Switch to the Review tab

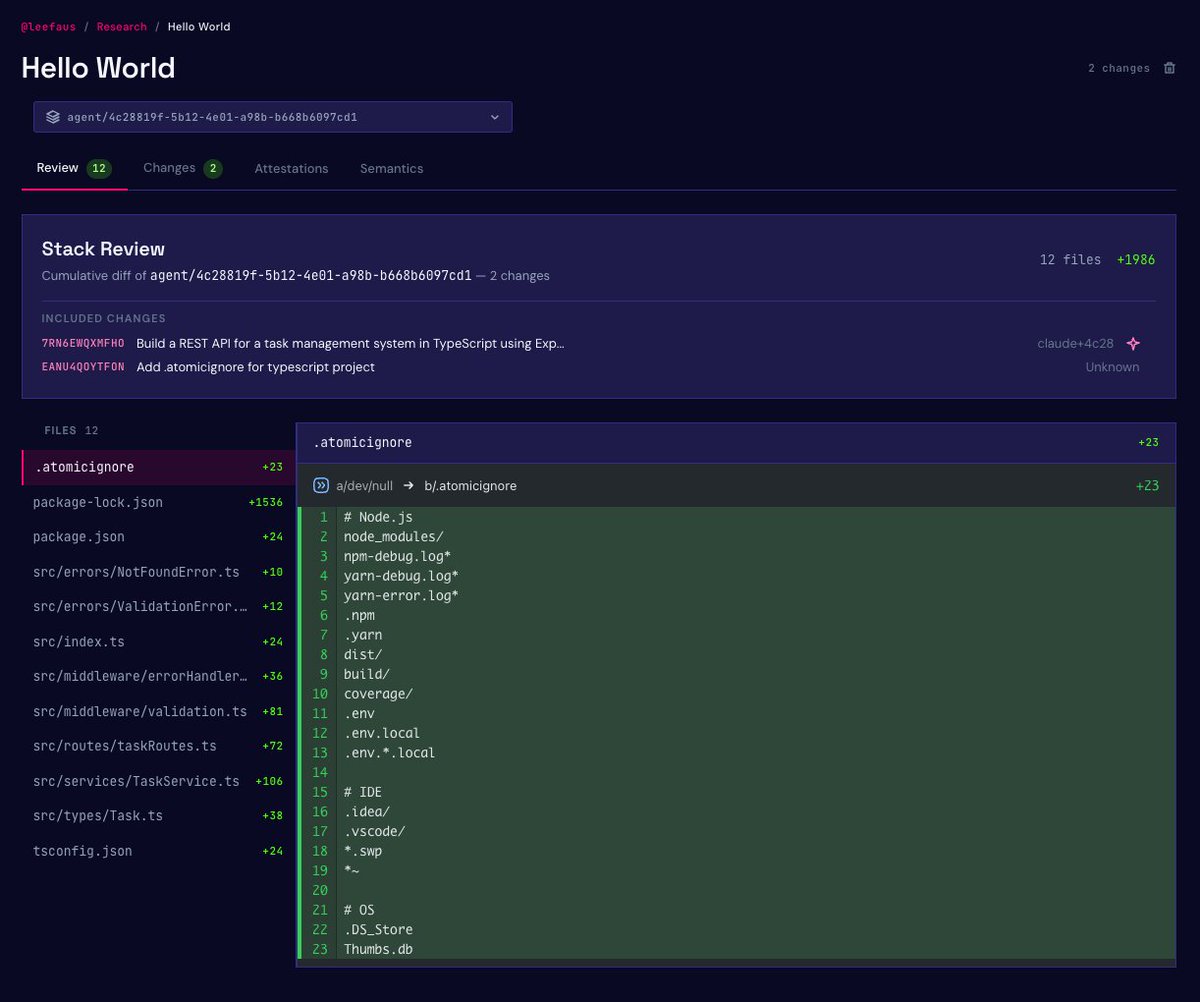[x=74, y=168]
